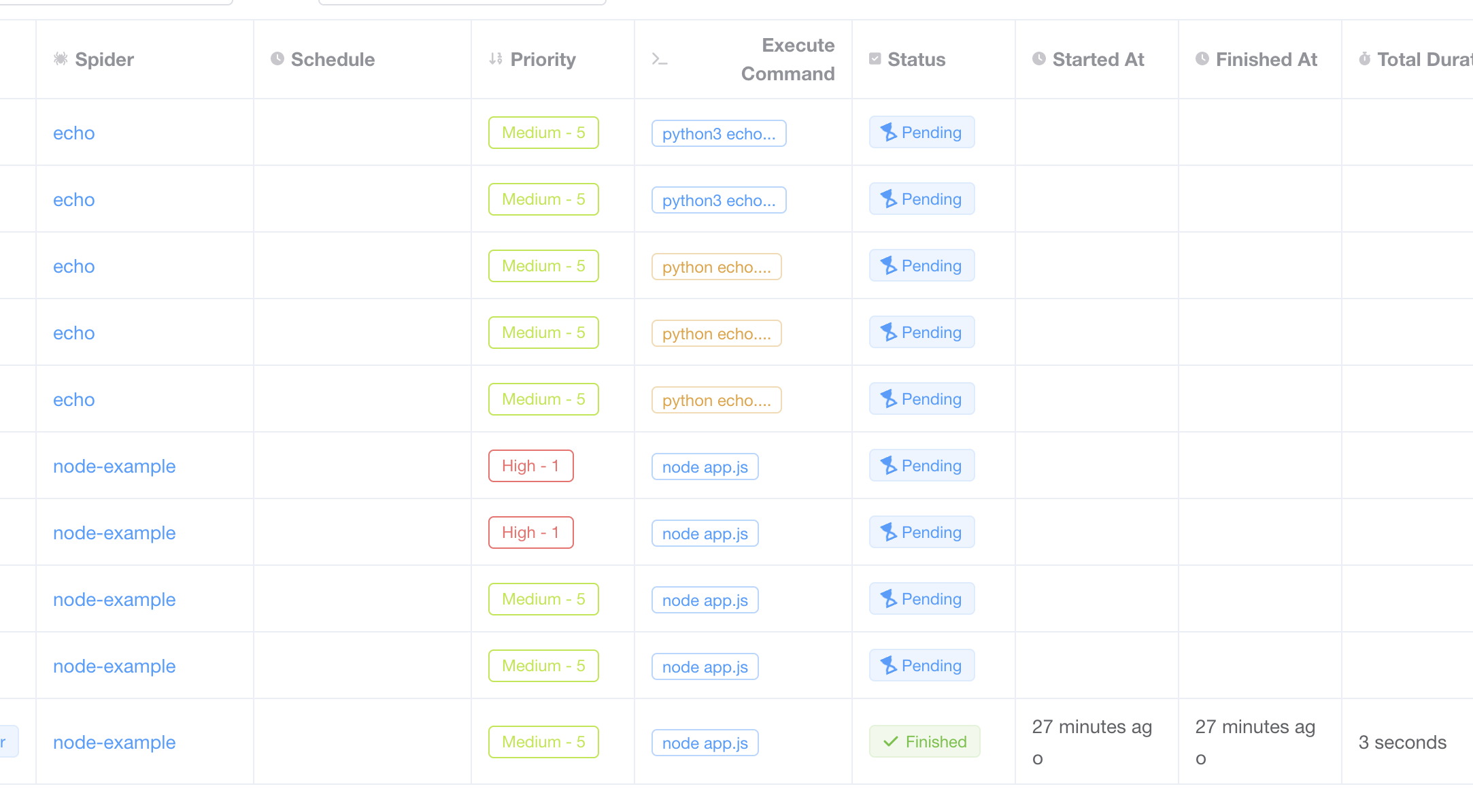Click the clock icon beside Schedule header
This screenshot has width=1473, height=812.
click(276, 59)
